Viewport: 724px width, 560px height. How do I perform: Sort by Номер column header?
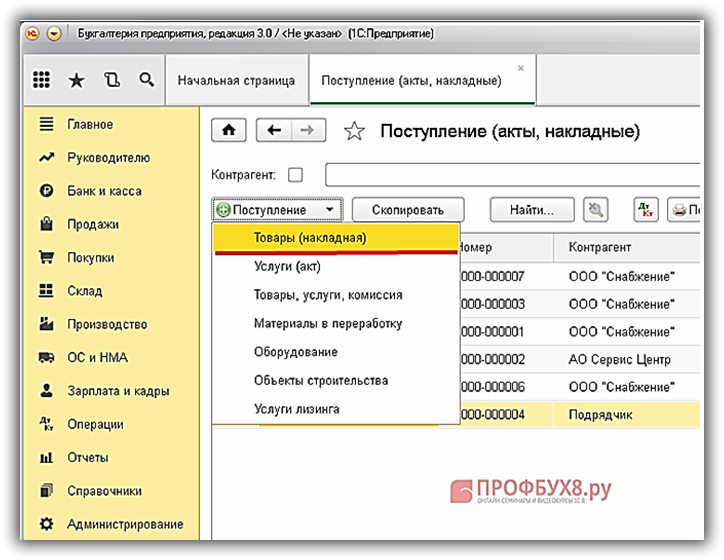click(507, 247)
